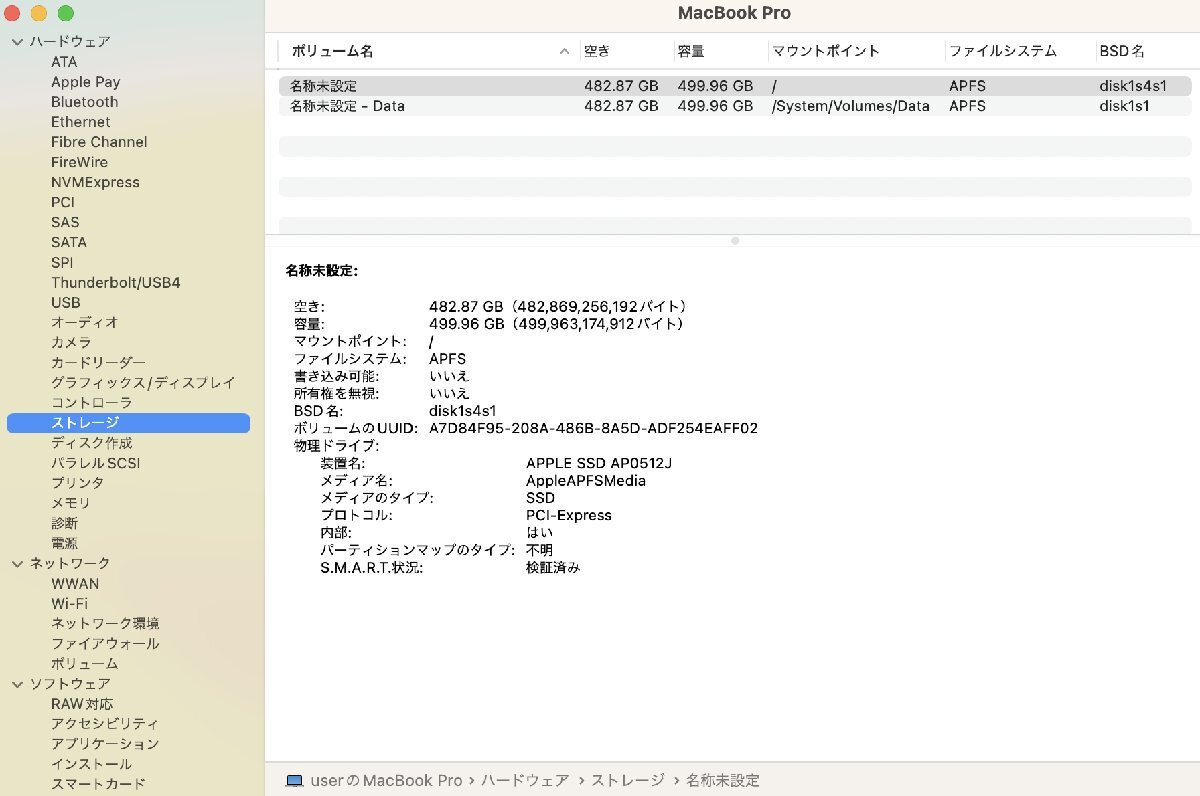Click the laptop icon in path bar
Viewport: 1200px width, 796px height.
[x=294, y=780]
